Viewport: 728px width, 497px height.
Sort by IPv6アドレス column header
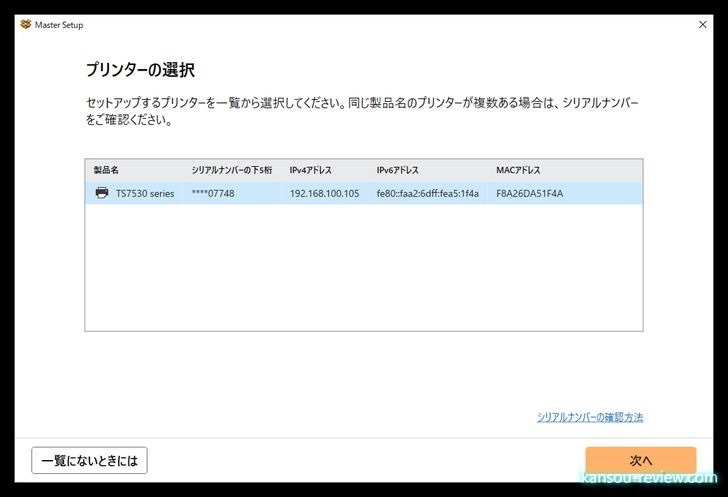(397, 170)
